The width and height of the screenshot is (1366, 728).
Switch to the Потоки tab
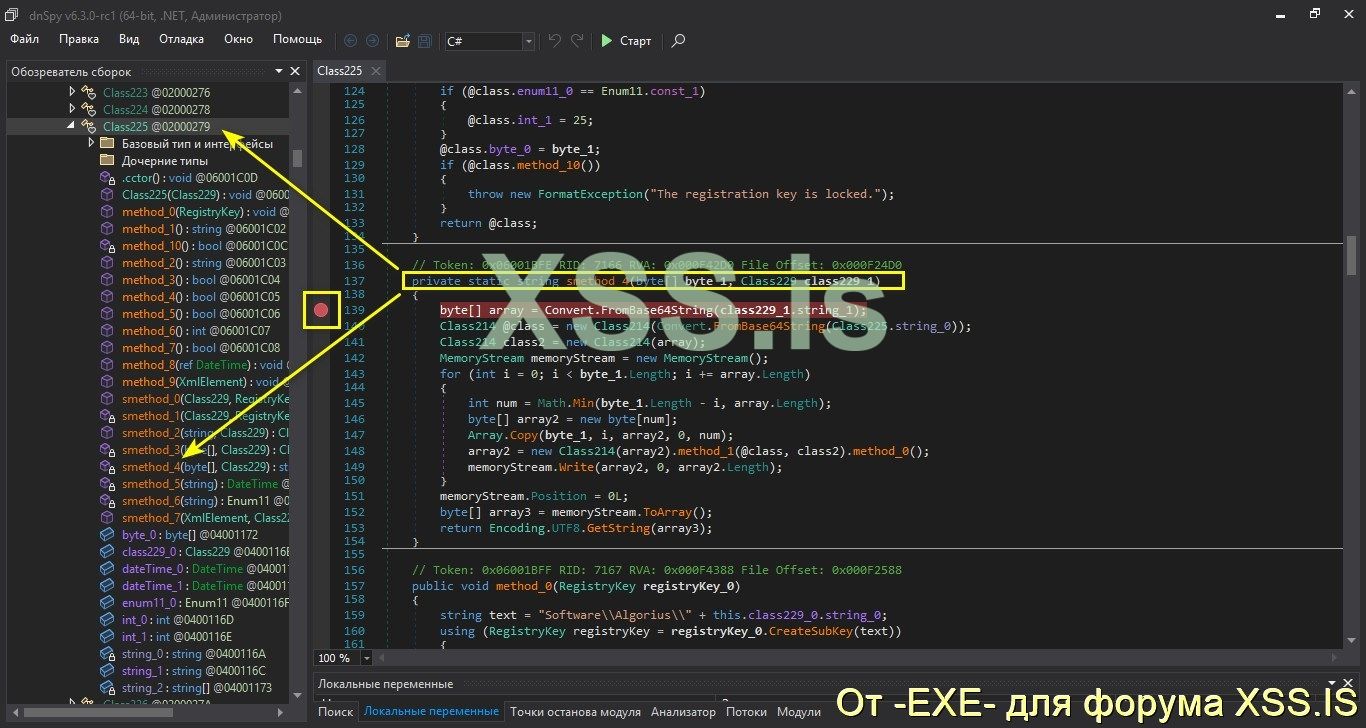tap(747, 712)
